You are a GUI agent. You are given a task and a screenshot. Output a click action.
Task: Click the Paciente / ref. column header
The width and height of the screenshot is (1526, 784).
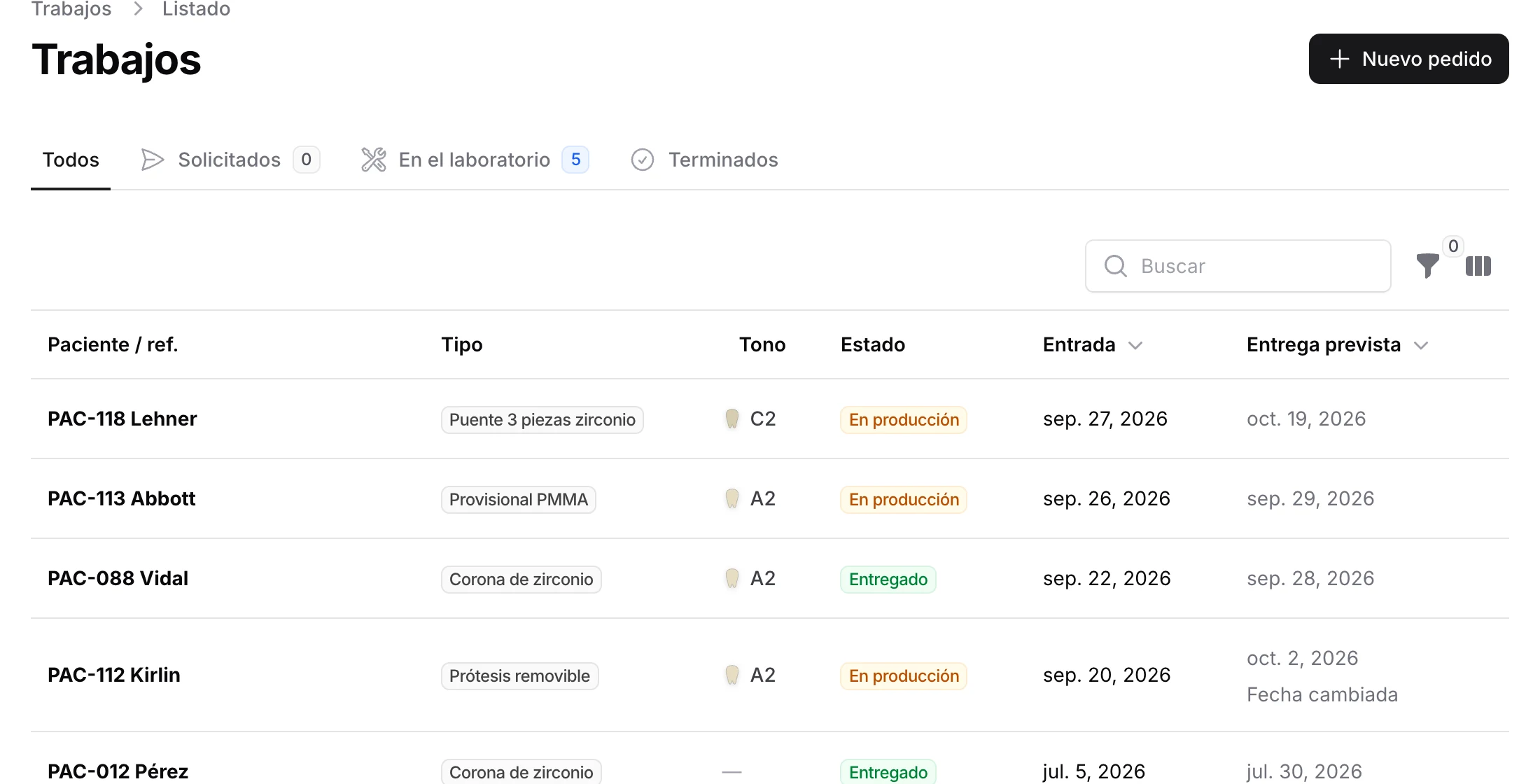[113, 344]
